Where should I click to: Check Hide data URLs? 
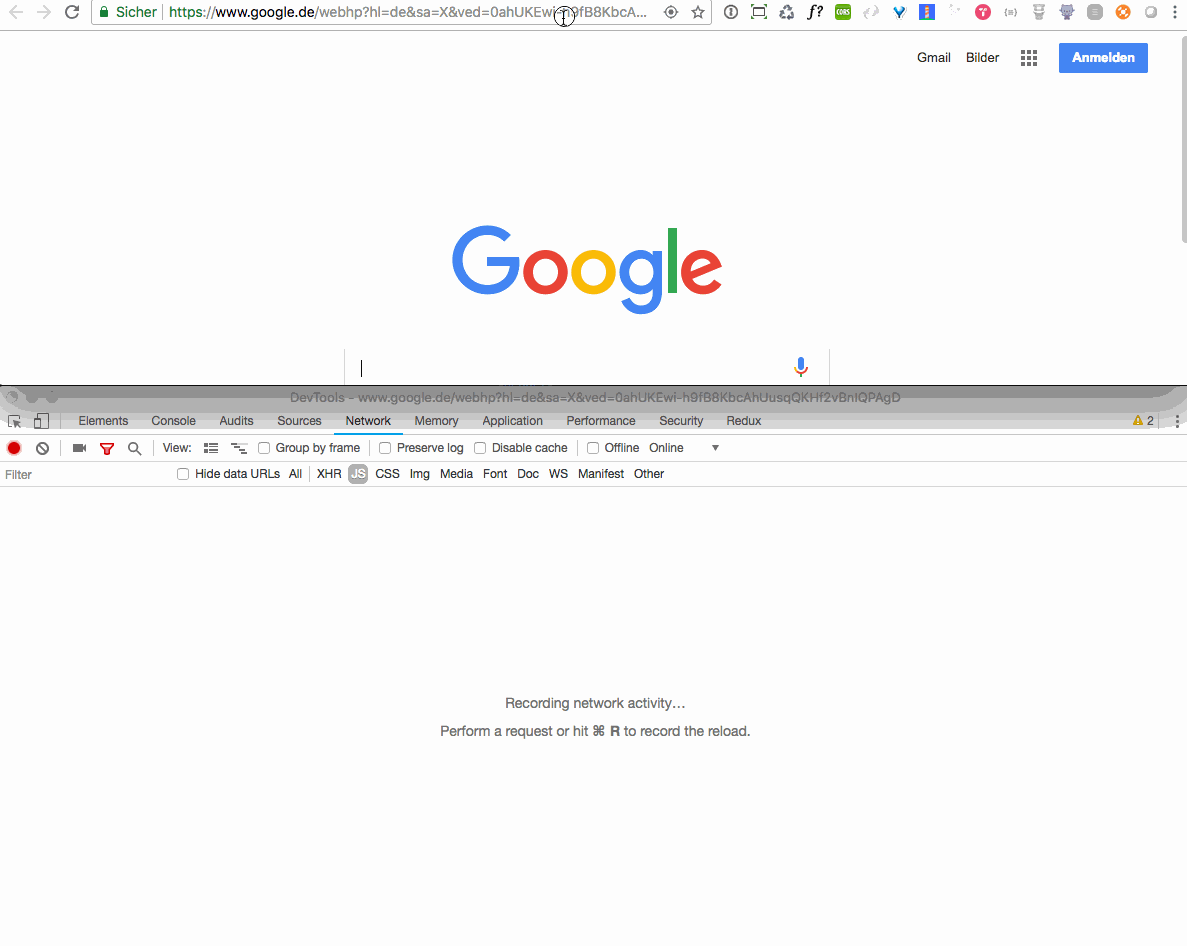[x=182, y=474]
